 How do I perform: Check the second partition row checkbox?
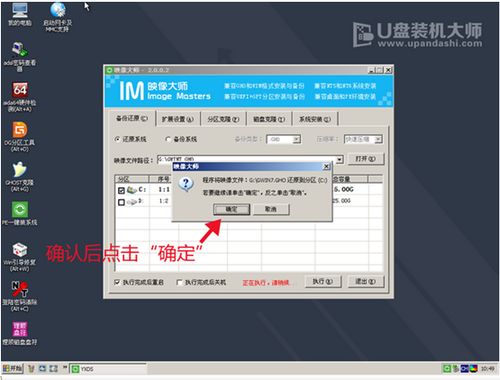[121, 202]
